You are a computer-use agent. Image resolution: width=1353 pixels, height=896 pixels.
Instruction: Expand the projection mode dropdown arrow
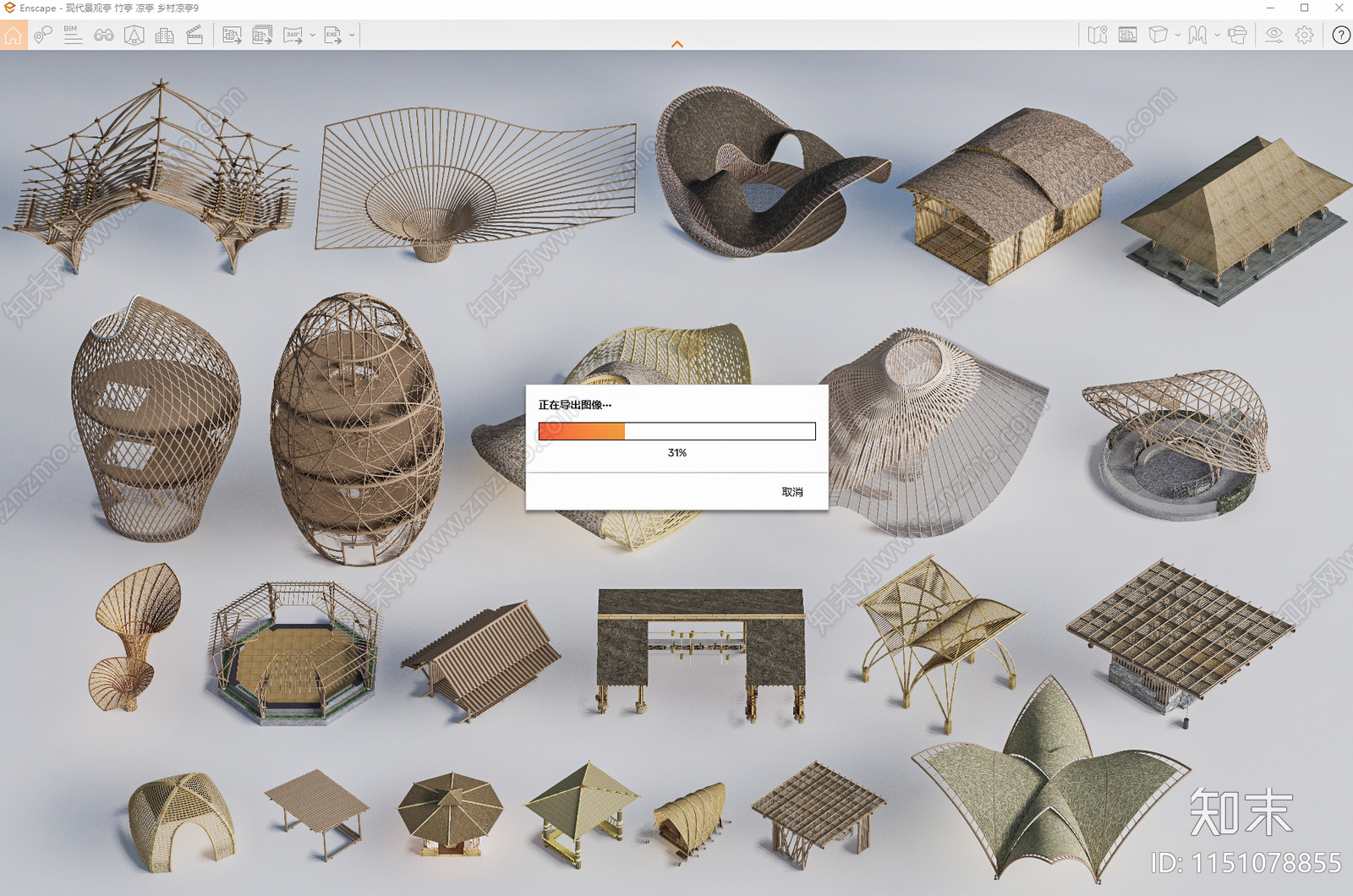(1178, 36)
